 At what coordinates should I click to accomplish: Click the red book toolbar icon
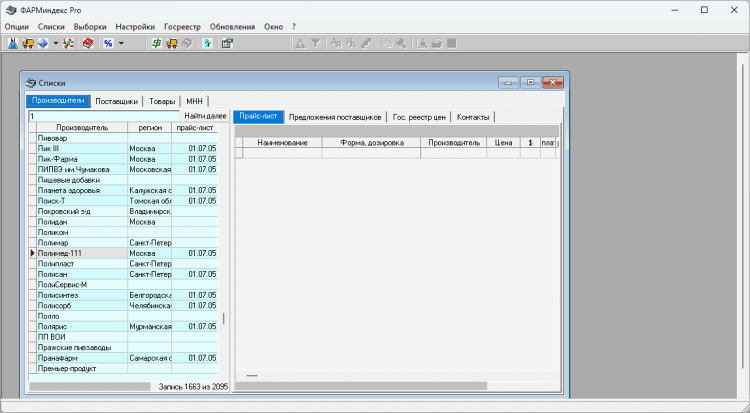point(88,43)
